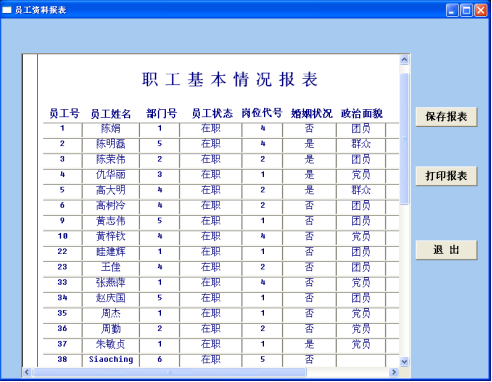Click the vertical scrollbar thumb

point(404,139)
